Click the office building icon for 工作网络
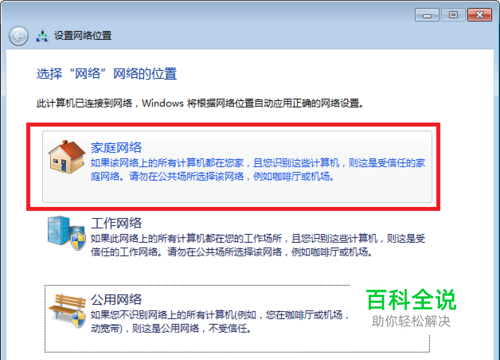Image resolution: width=500 pixels, height=360 pixels. (66, 232)
